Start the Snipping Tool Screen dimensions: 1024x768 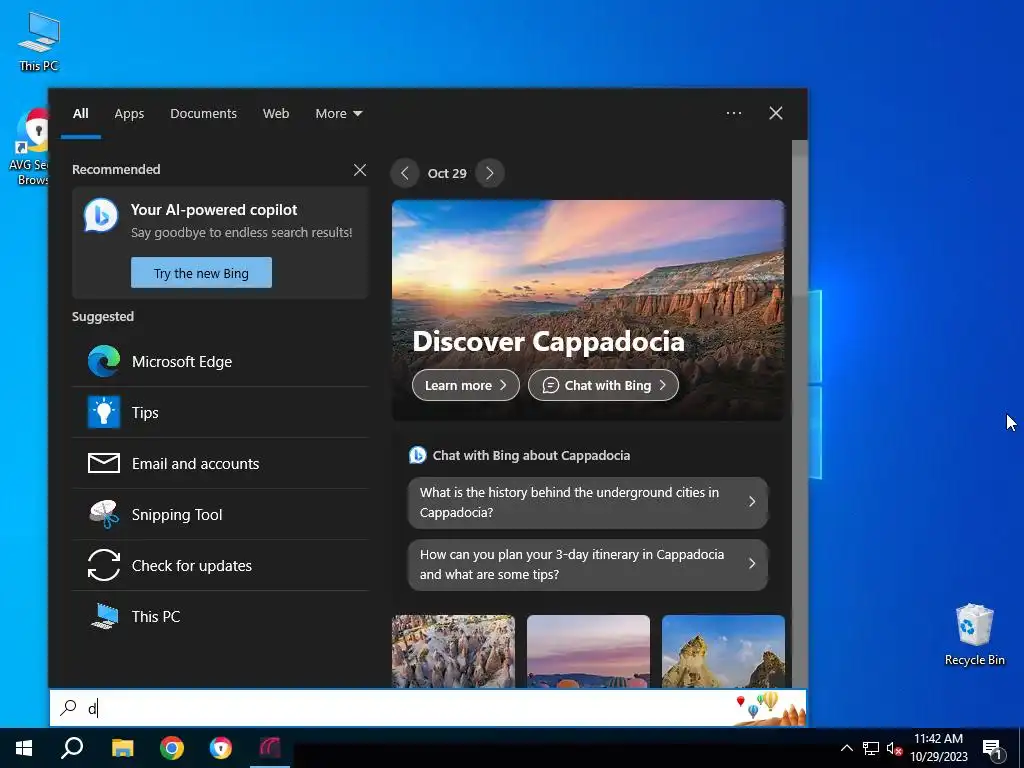click(220, 514)
